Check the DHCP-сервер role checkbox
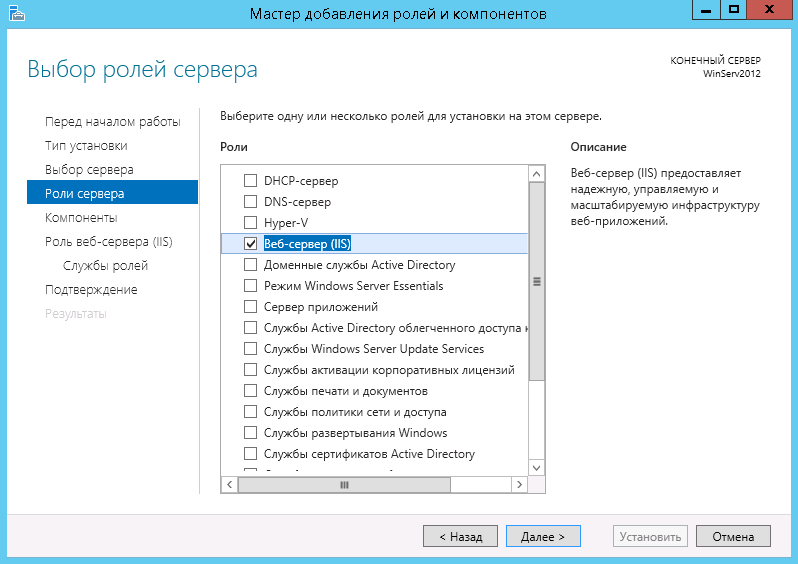This screenshot has width=798, height=564. tap(251, 181)
